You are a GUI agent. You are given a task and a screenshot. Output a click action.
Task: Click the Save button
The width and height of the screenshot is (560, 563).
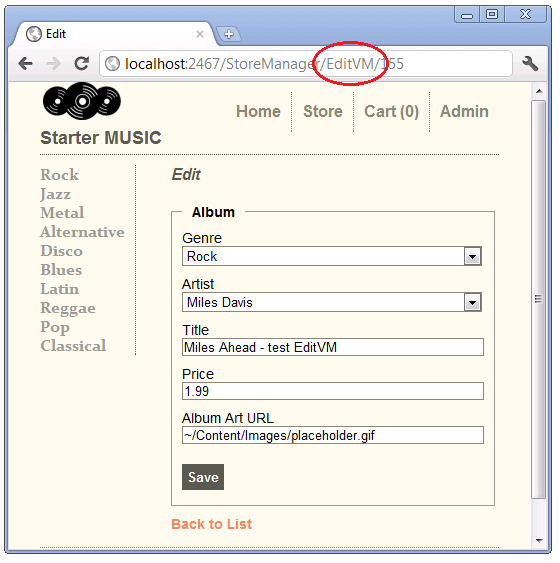203,477
